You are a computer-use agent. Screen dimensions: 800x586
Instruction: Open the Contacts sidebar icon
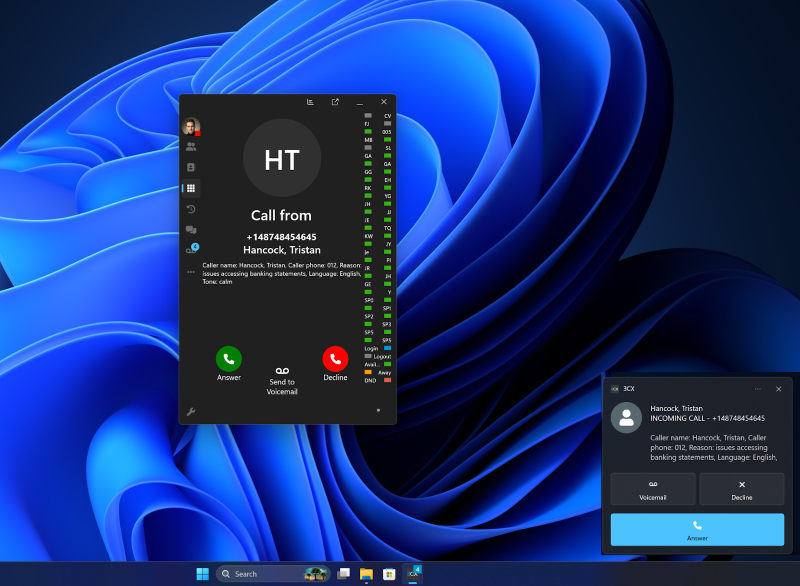point(191,167)
